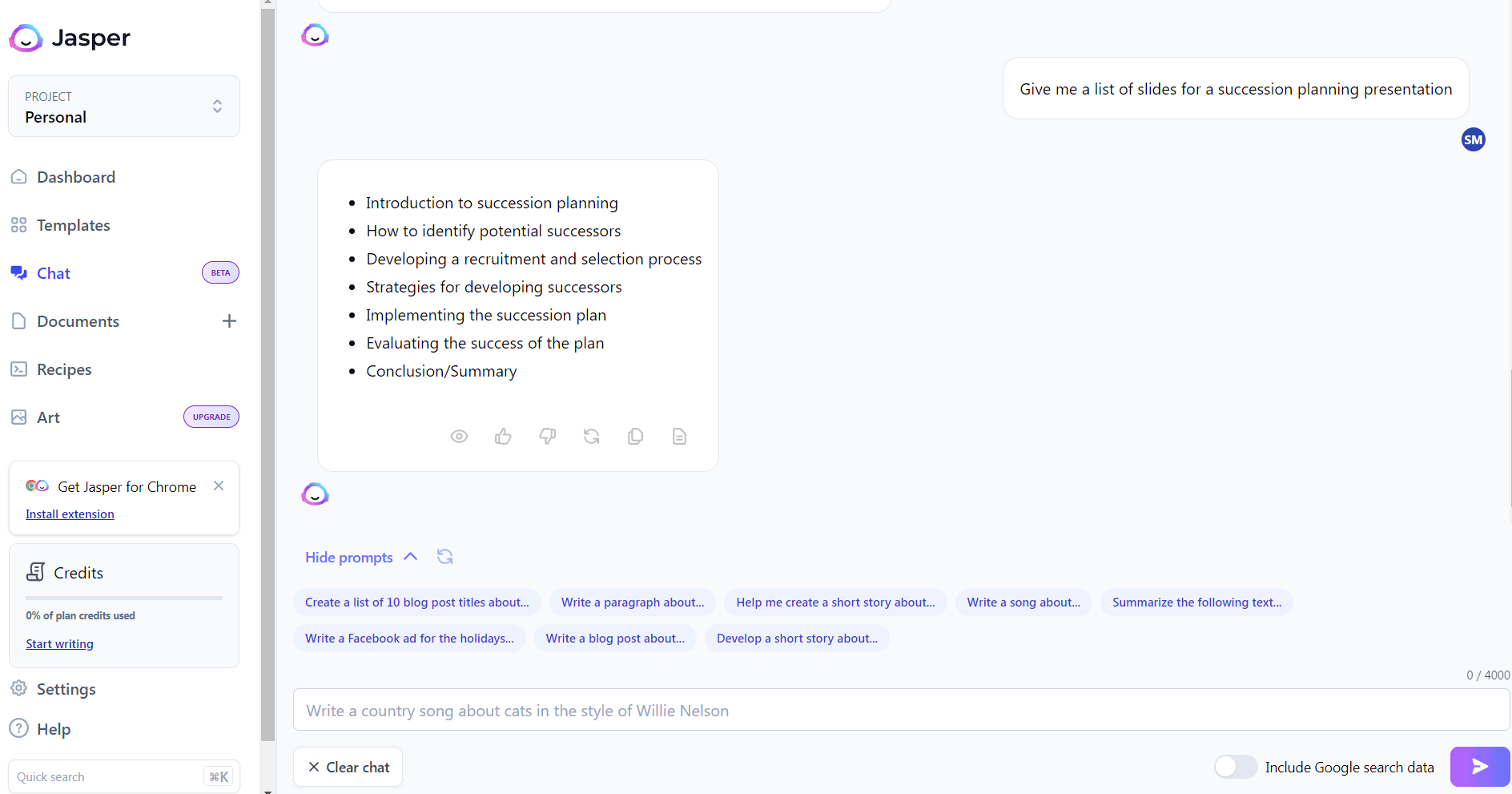Screen dimensions: 1512x794
Task: Click the SM user avatar
Action: (1474, 139)
